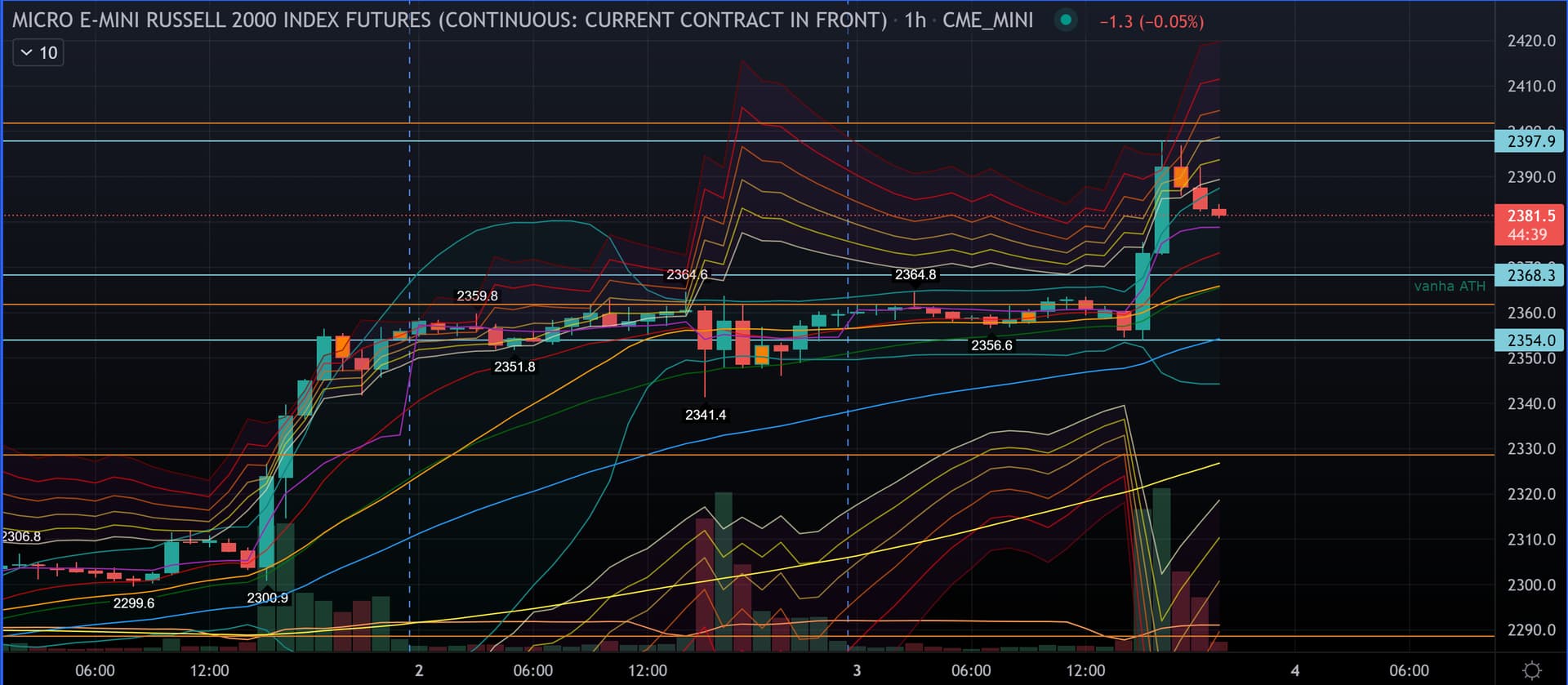The height and width of the screenshot is (685, 1568).
Task: Click the 1h interval label in header
Action: pyautogui.click(x=915, y=20)
